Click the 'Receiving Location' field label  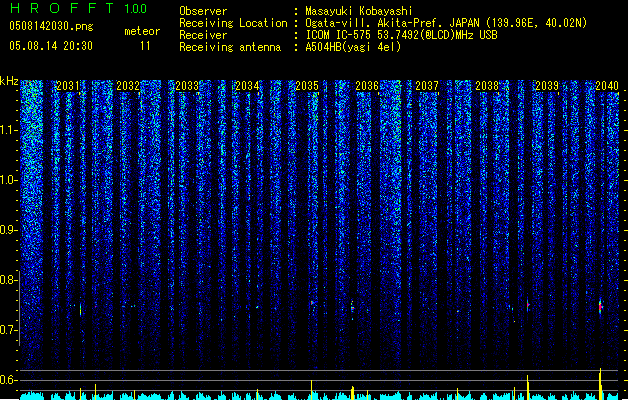pyautogui.click(x=233, y=23)
